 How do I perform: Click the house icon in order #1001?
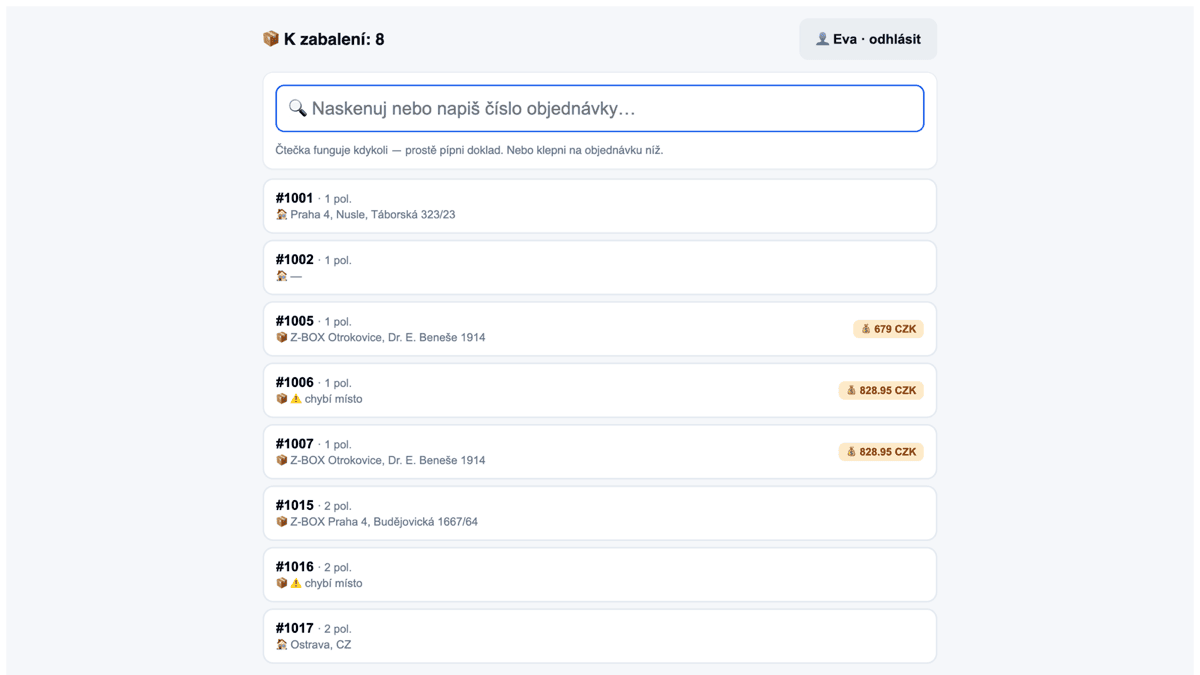tap(282, 214)
